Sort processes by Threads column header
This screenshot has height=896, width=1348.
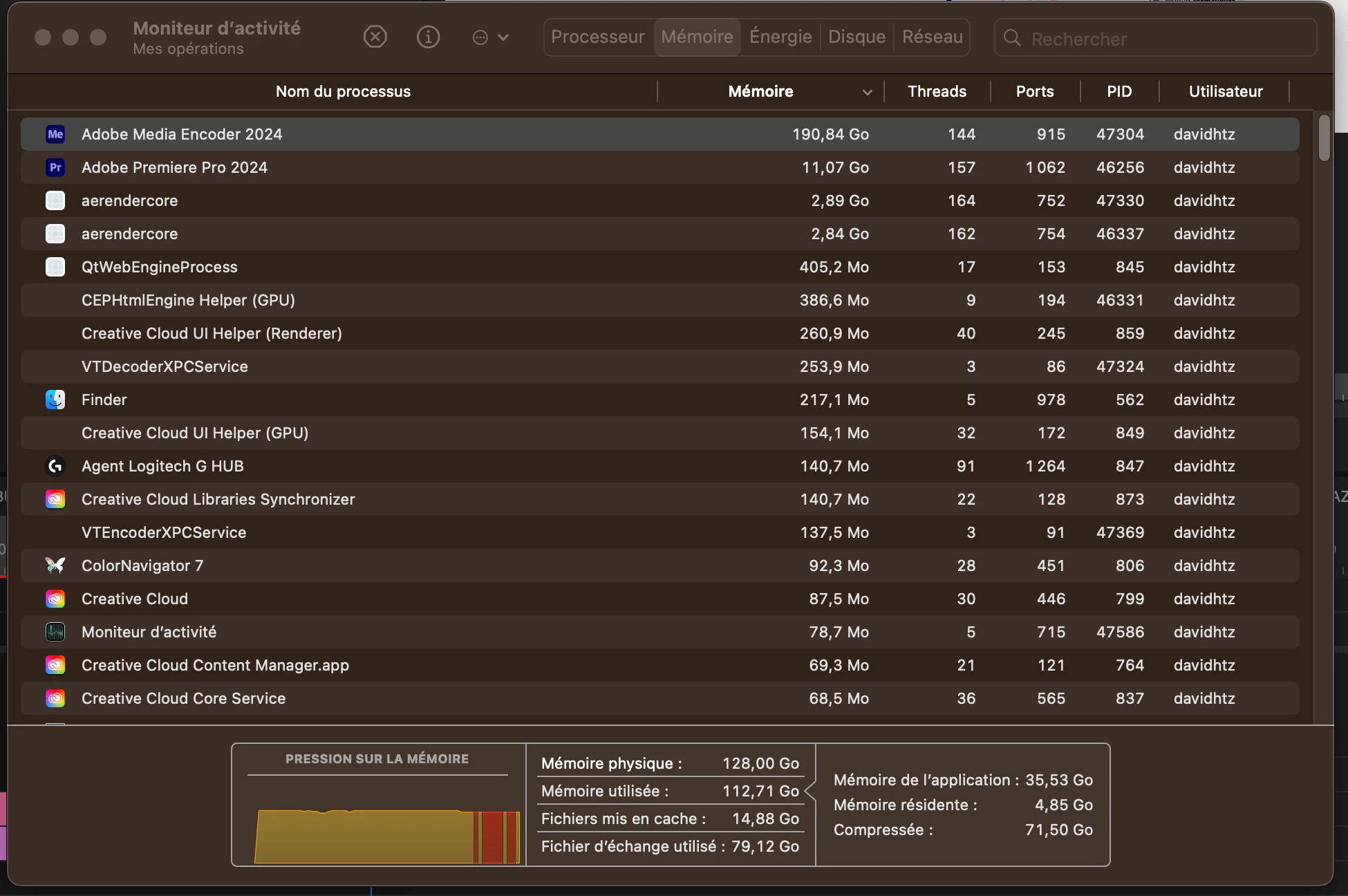click(x=937, y=91)
